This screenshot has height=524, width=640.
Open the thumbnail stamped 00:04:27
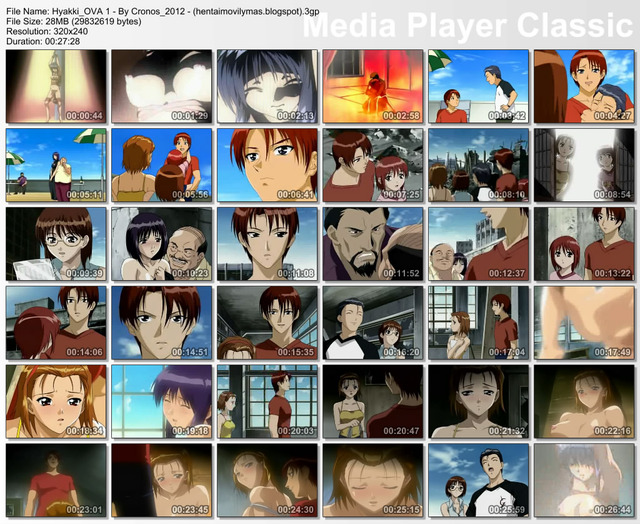[584, 86]
